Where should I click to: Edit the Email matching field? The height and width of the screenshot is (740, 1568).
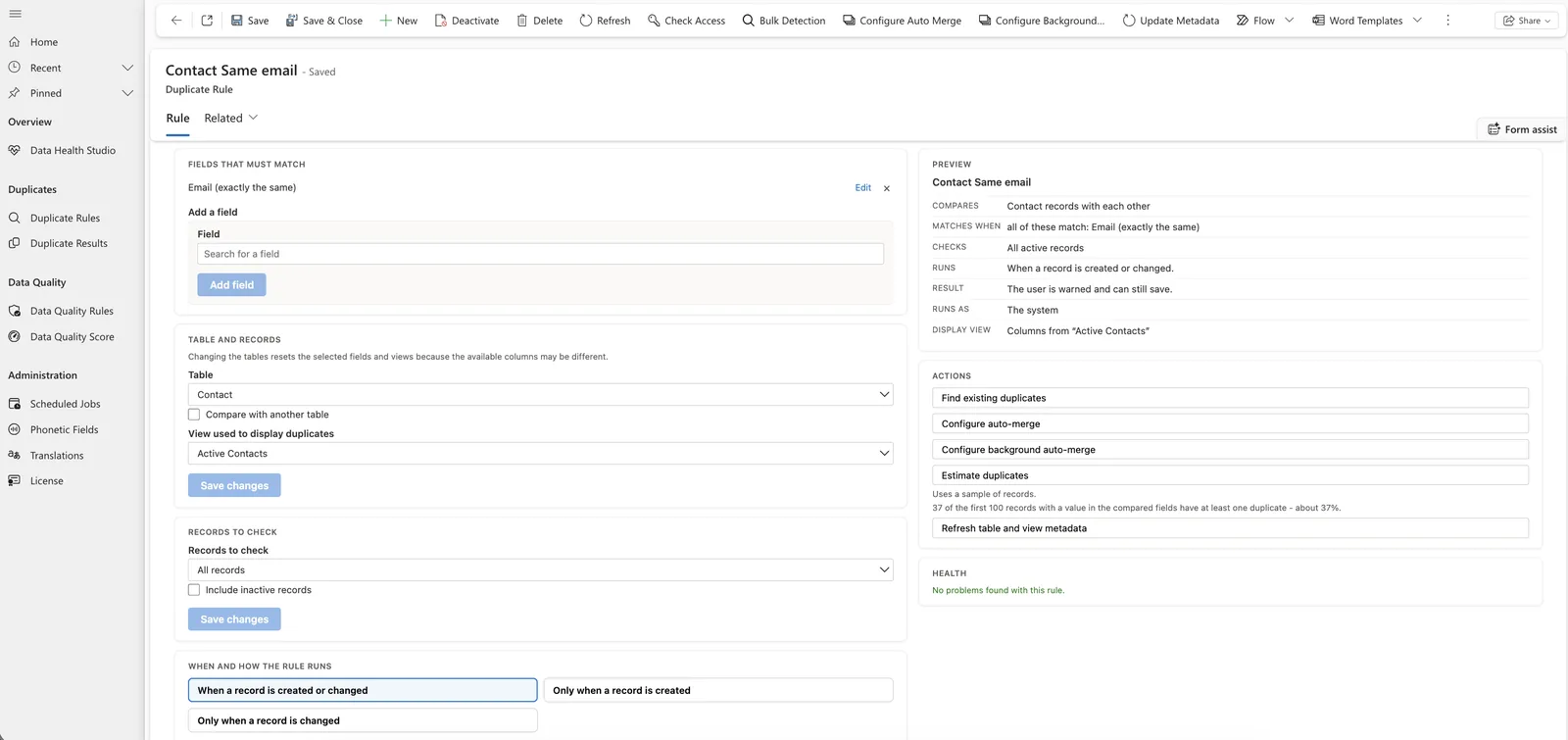tap(862, 188)
